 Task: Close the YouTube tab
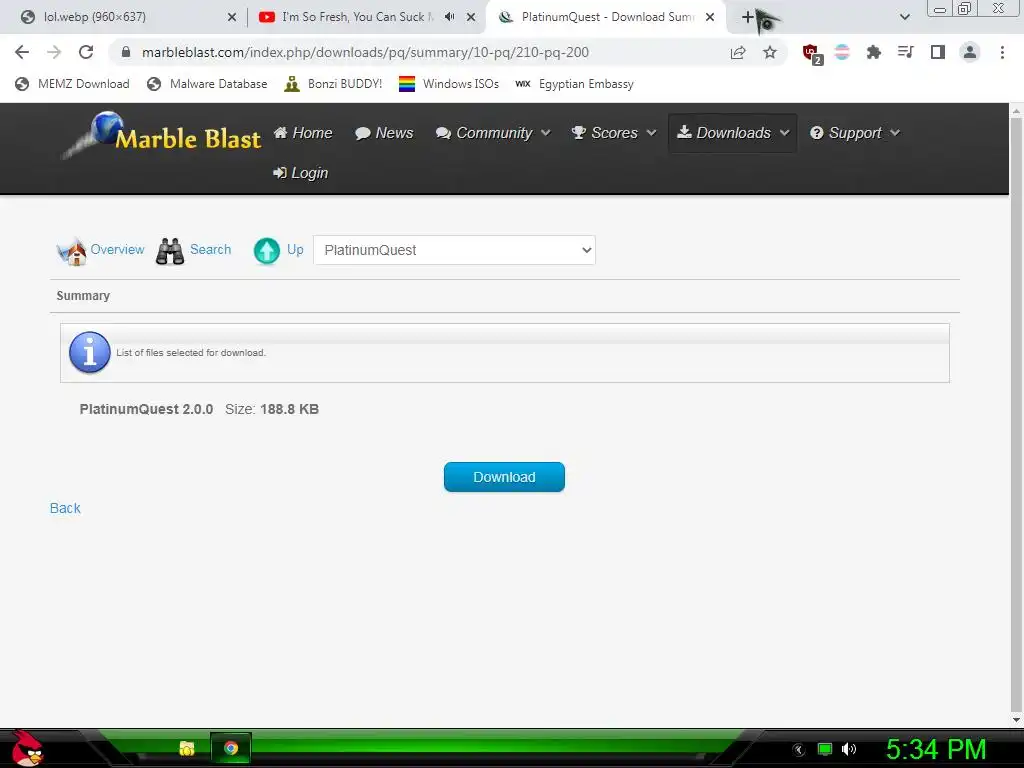coord(471,18)
